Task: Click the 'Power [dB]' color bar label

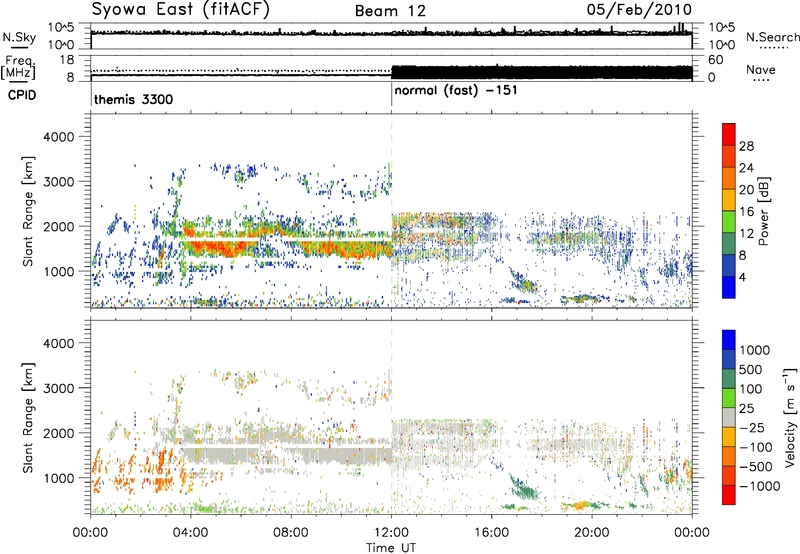Action: [764, 211]
